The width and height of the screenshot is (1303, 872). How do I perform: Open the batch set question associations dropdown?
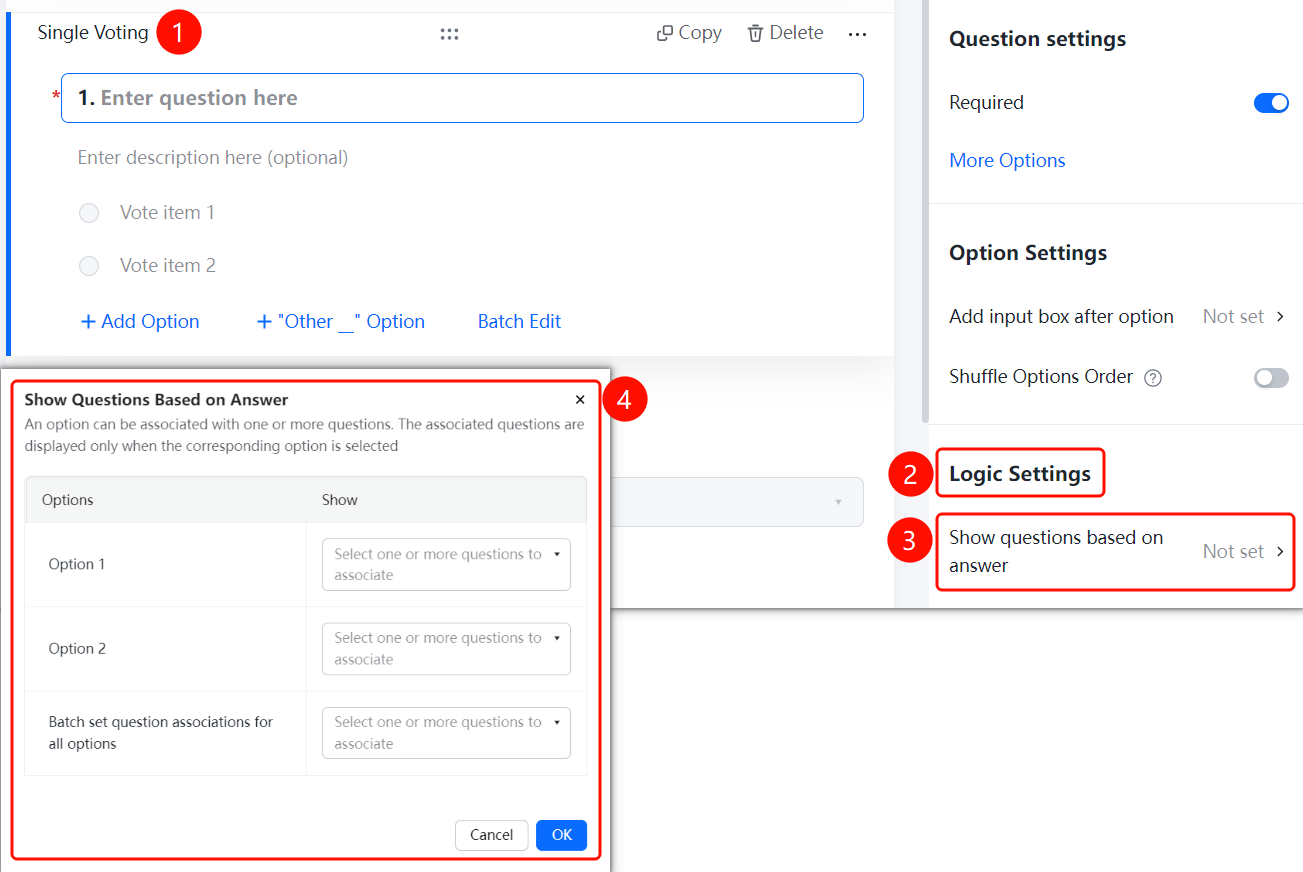446,733
